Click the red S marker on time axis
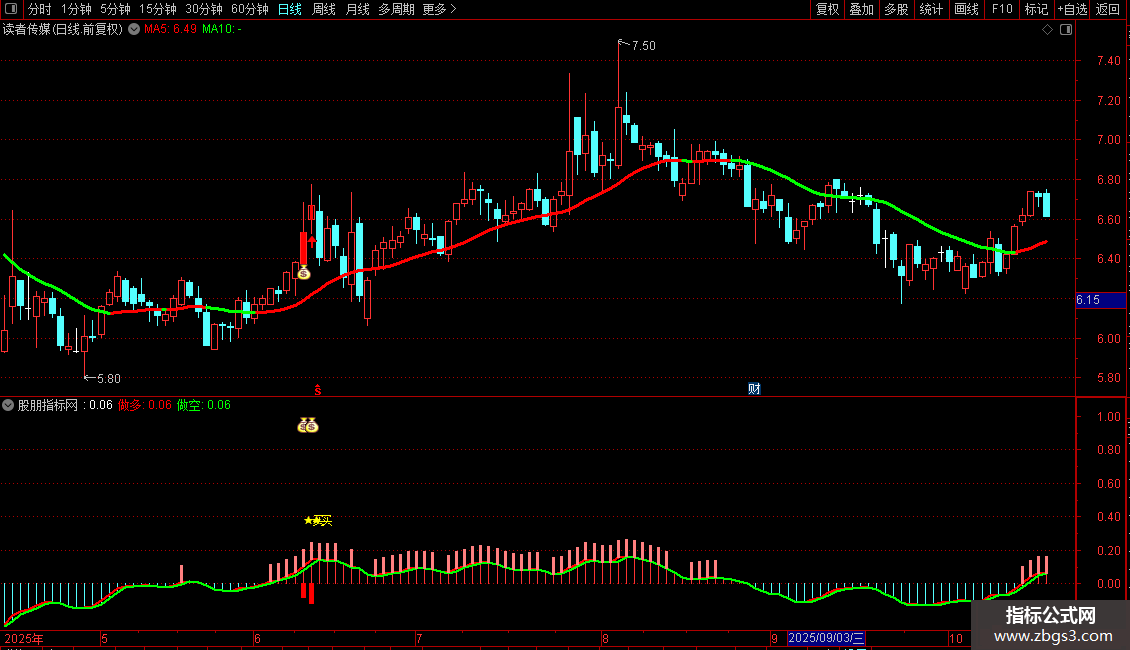 [318, 390]
